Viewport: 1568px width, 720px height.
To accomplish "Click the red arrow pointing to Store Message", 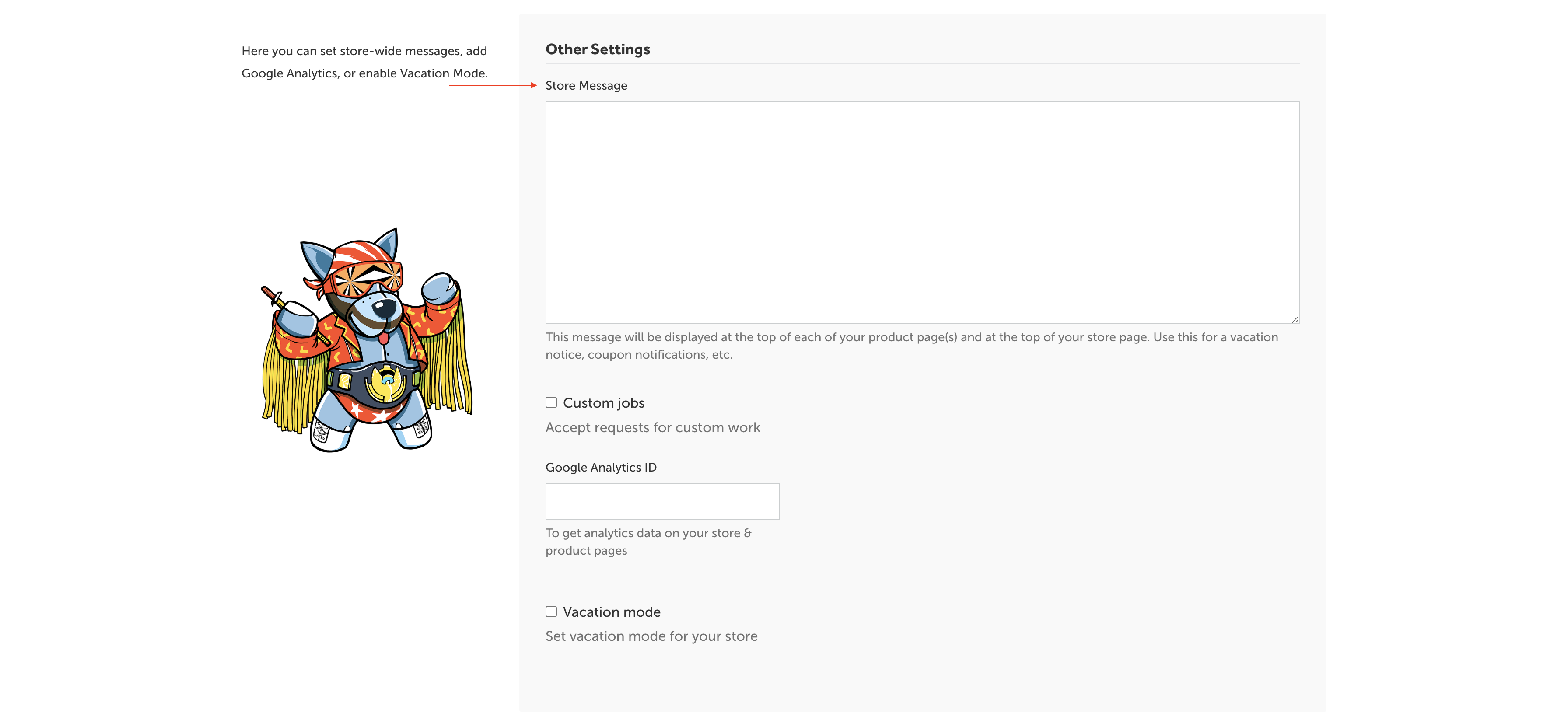I will pyautogui.click(x=493, y=85).
